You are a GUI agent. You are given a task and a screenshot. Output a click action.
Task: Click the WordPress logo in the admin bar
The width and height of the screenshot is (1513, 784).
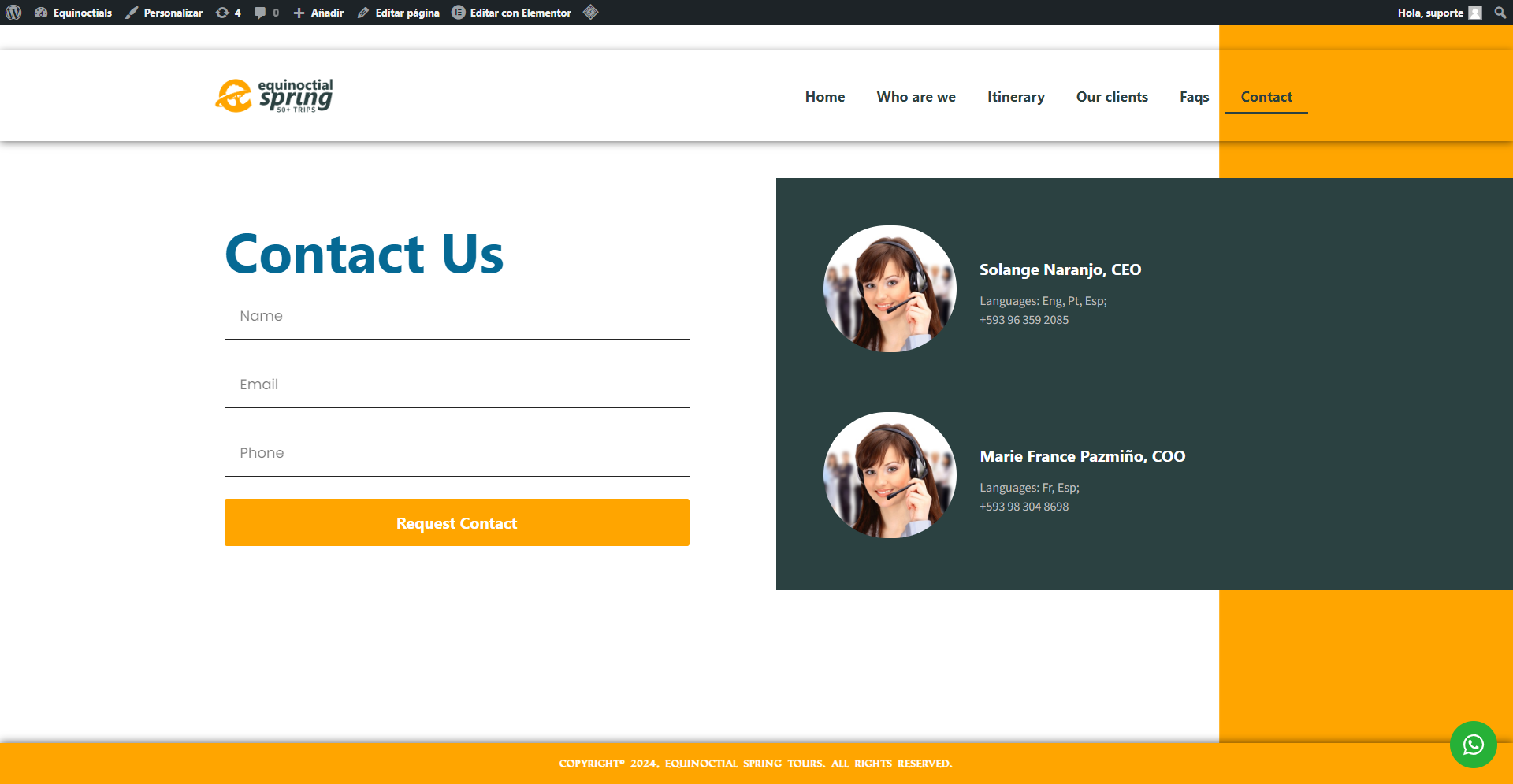pyautogui.click(x=13, y=13)
